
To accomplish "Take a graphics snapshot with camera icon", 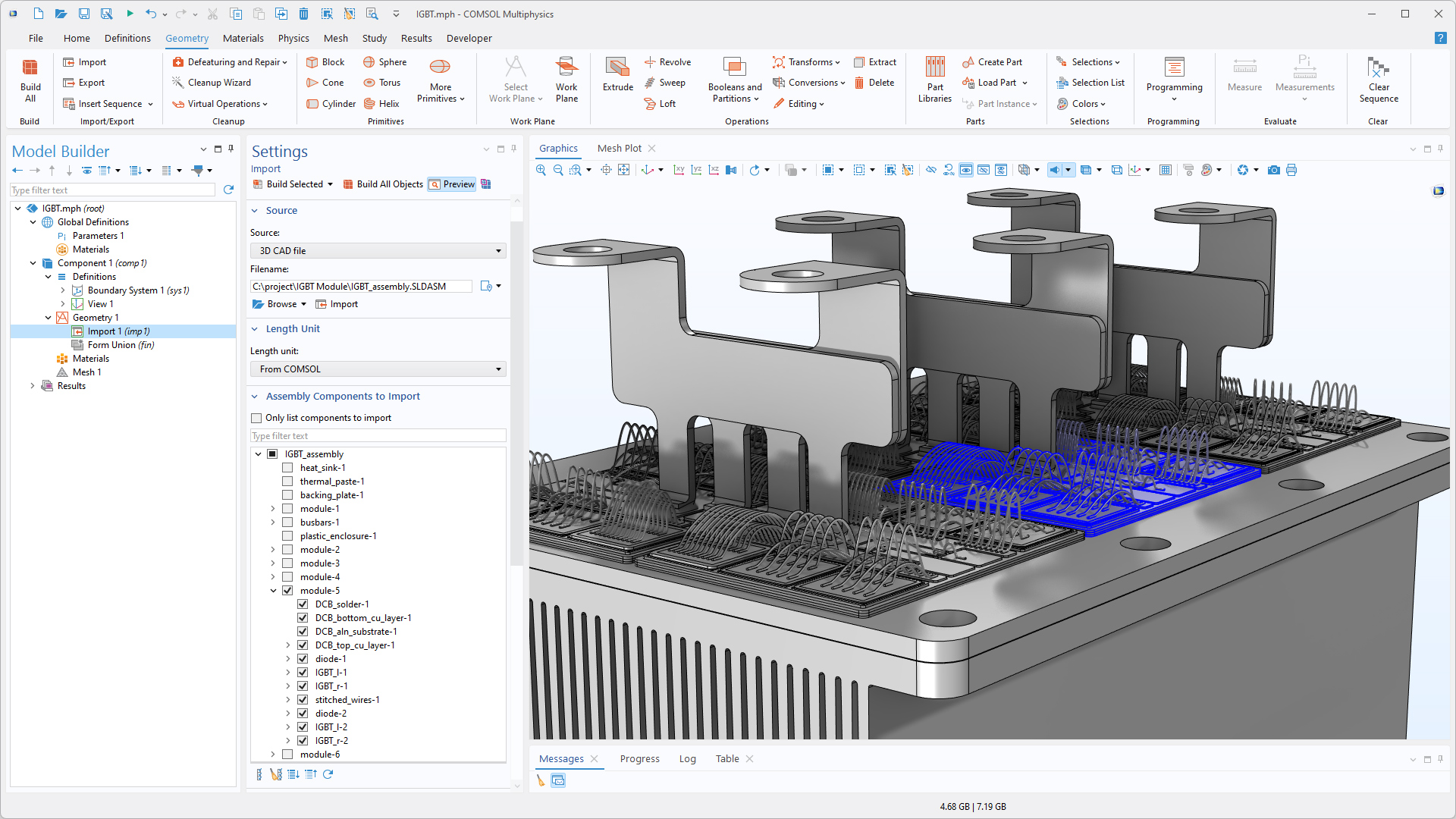I will [x=1274, y=170].
